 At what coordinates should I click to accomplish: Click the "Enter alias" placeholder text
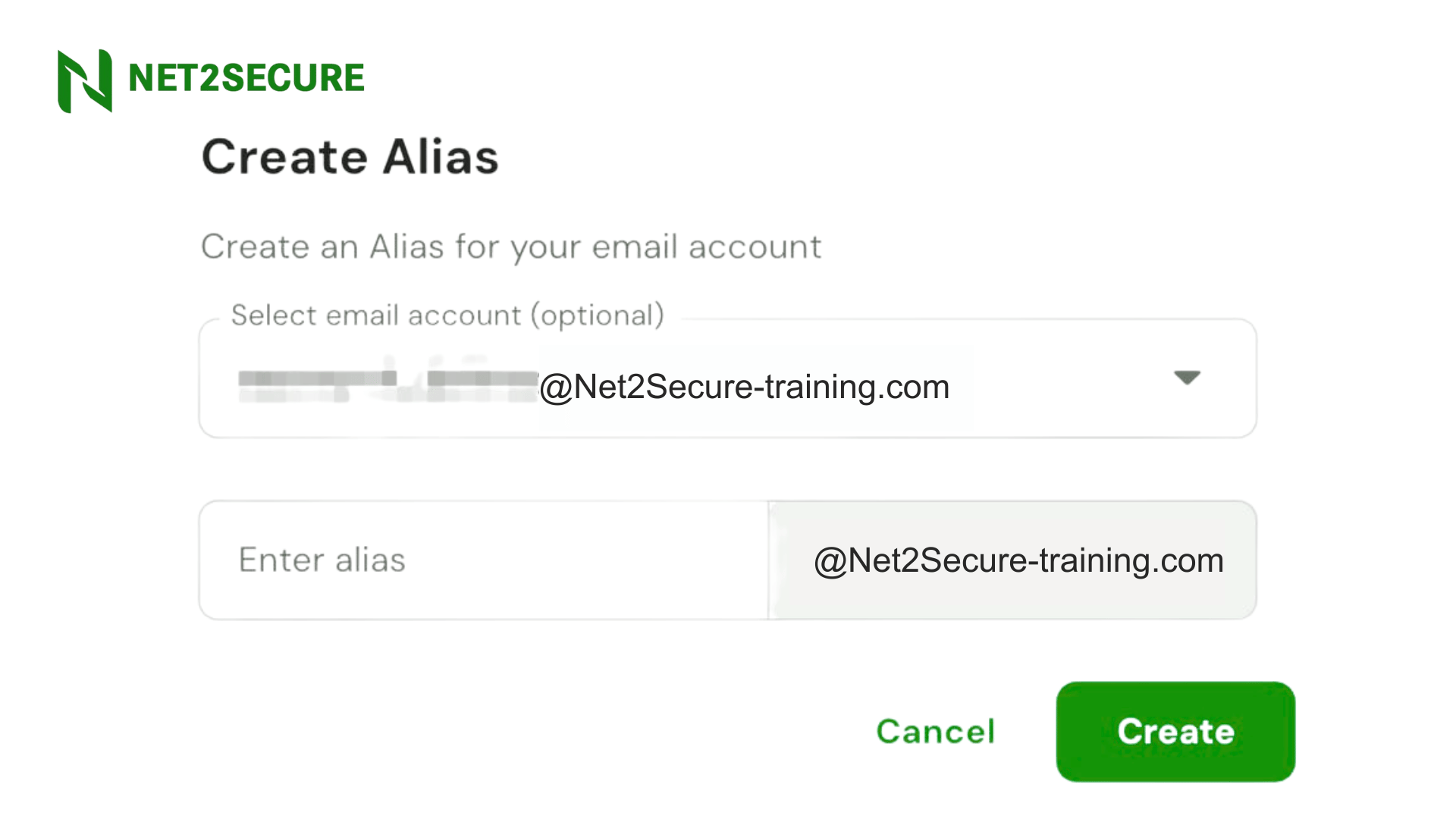click(x=322, y=560)
